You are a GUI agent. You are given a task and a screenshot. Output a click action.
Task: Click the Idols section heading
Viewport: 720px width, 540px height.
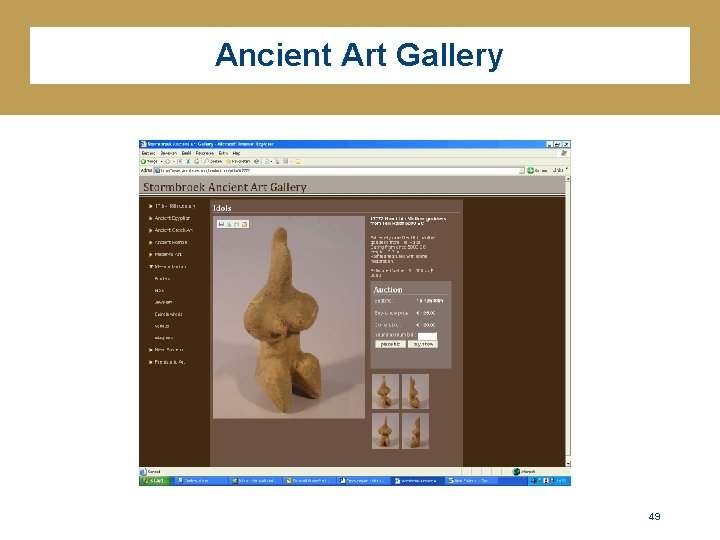click(222, 208)
